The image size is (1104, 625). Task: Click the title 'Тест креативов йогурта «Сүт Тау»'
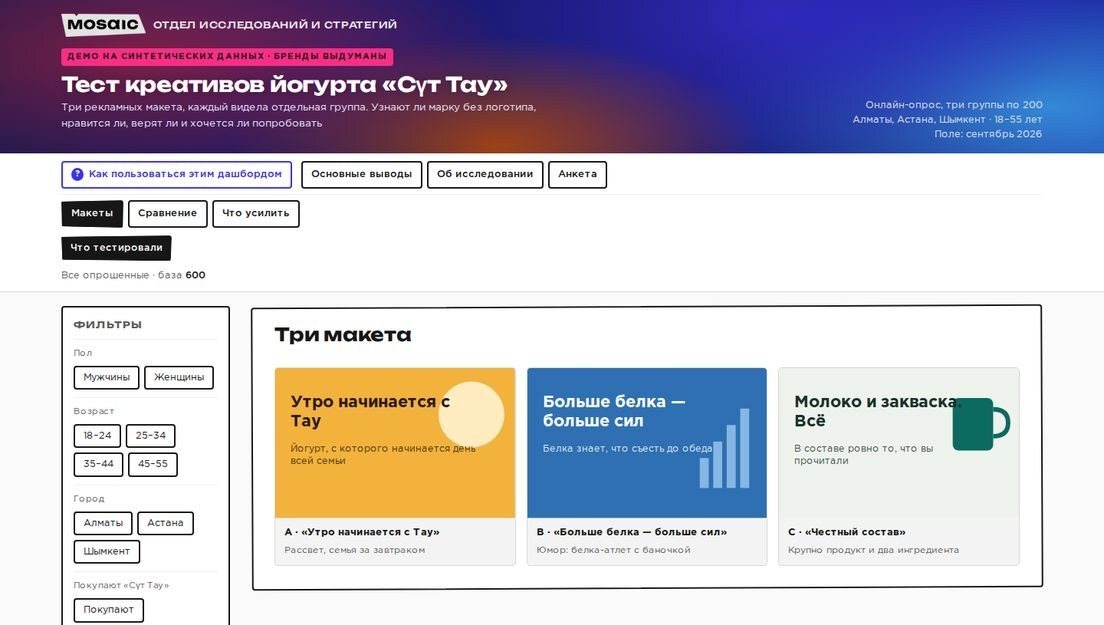[284, 84]
